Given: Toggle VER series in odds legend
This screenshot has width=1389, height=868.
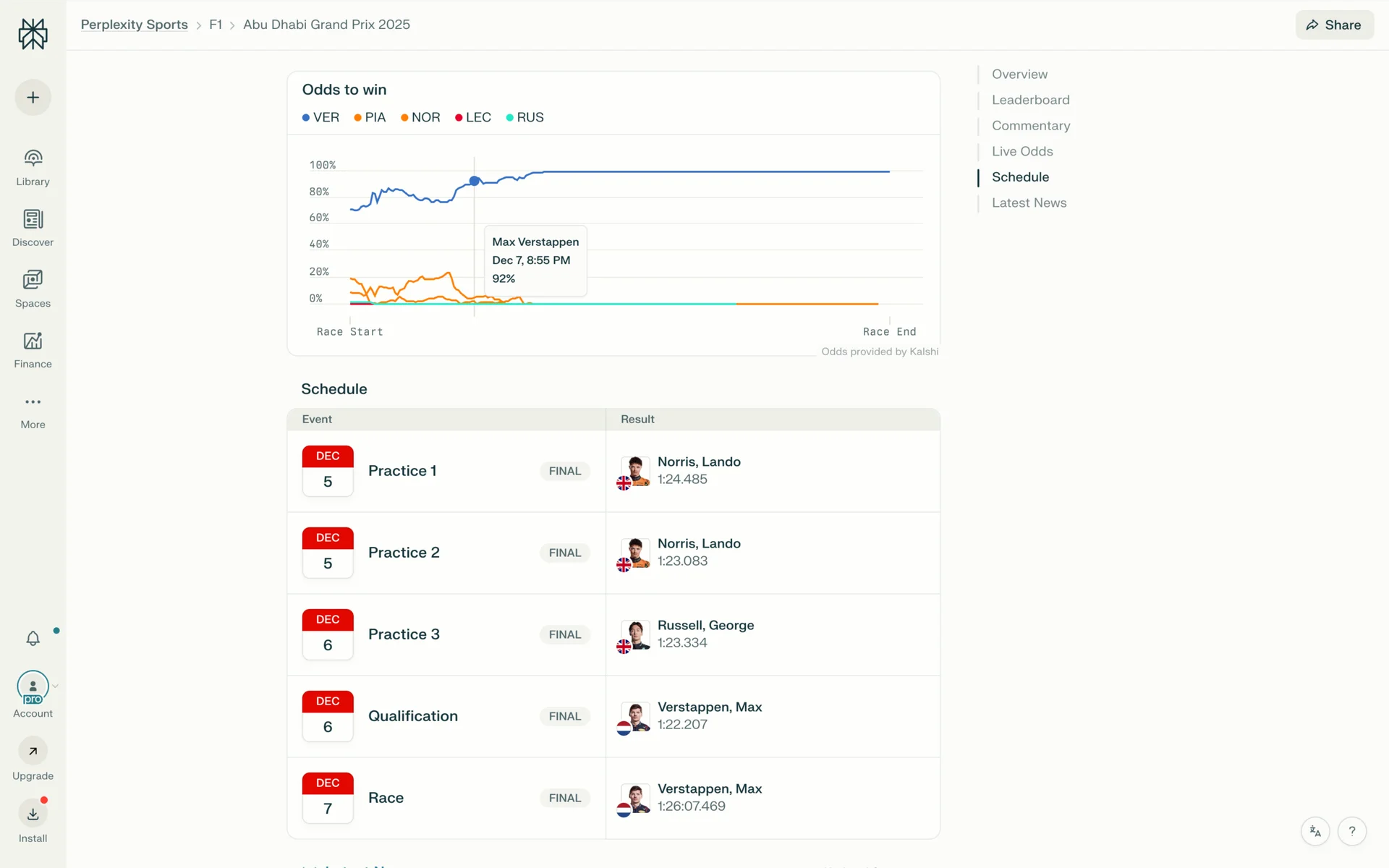Looking at the screenshot, I should pos(320,117).
